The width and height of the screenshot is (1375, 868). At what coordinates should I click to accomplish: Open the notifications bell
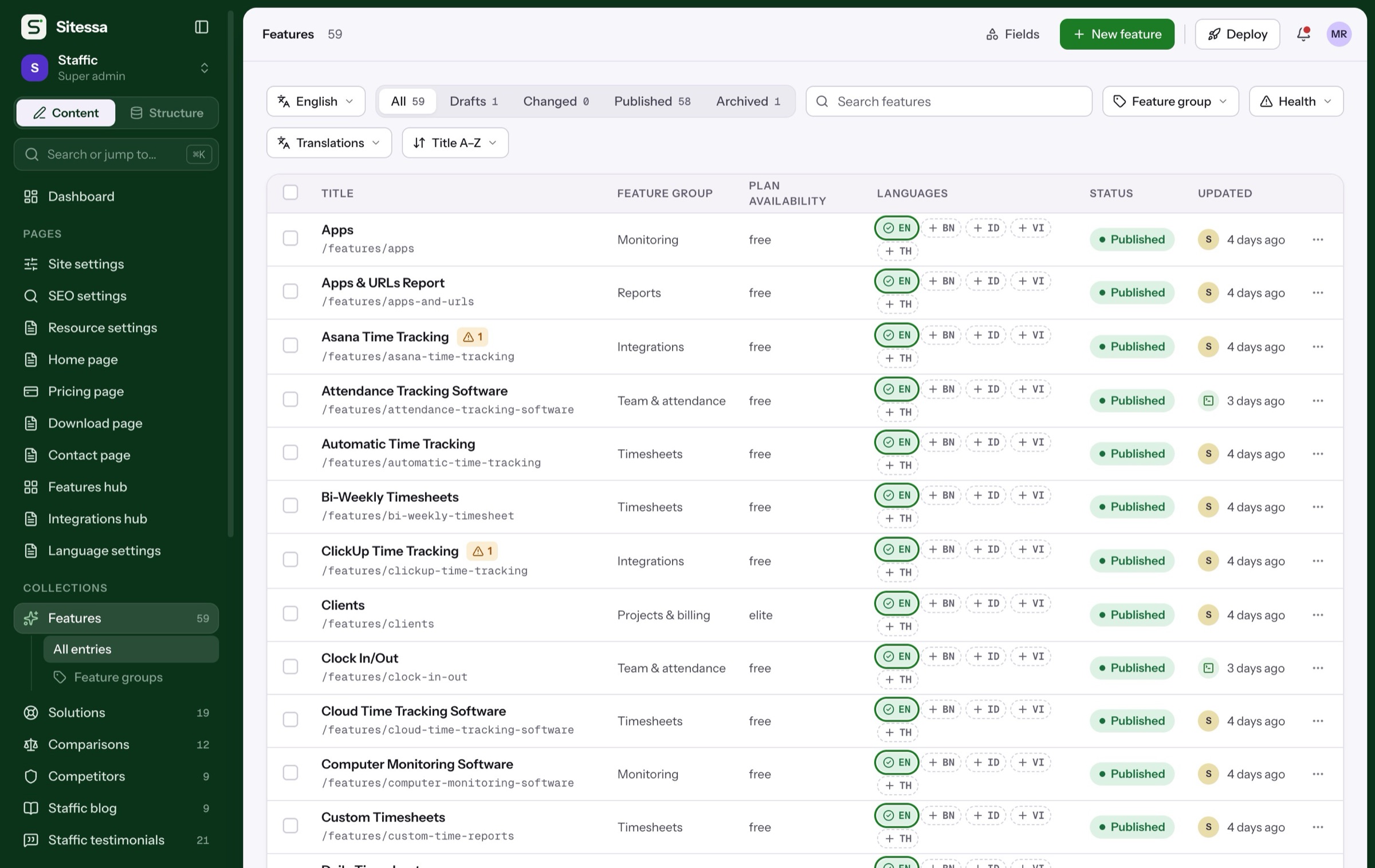tap(1303, 34)
